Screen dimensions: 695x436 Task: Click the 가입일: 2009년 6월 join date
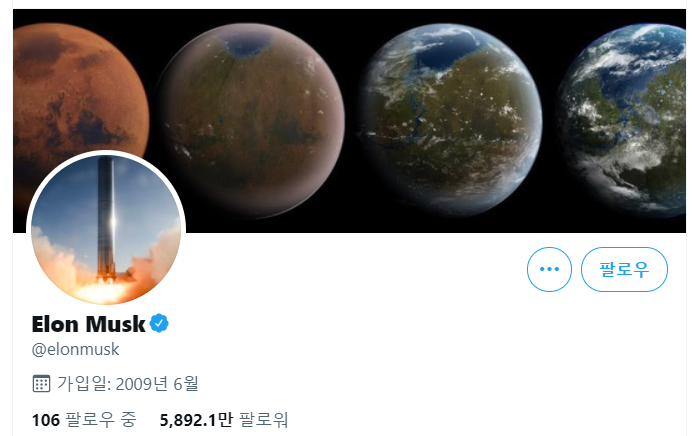(x=128, y=384)
